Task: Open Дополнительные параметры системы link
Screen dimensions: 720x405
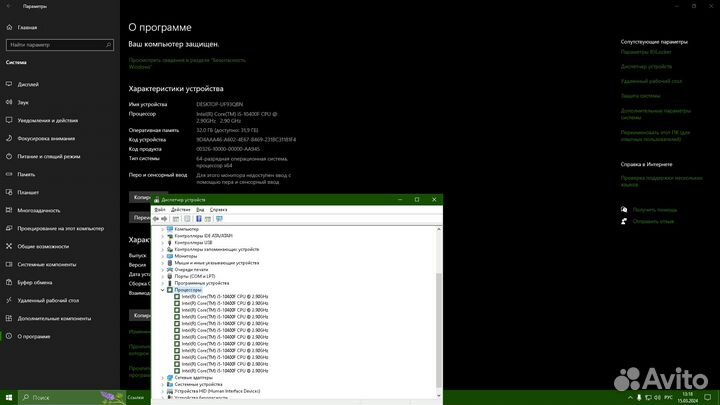Action: 656,114
